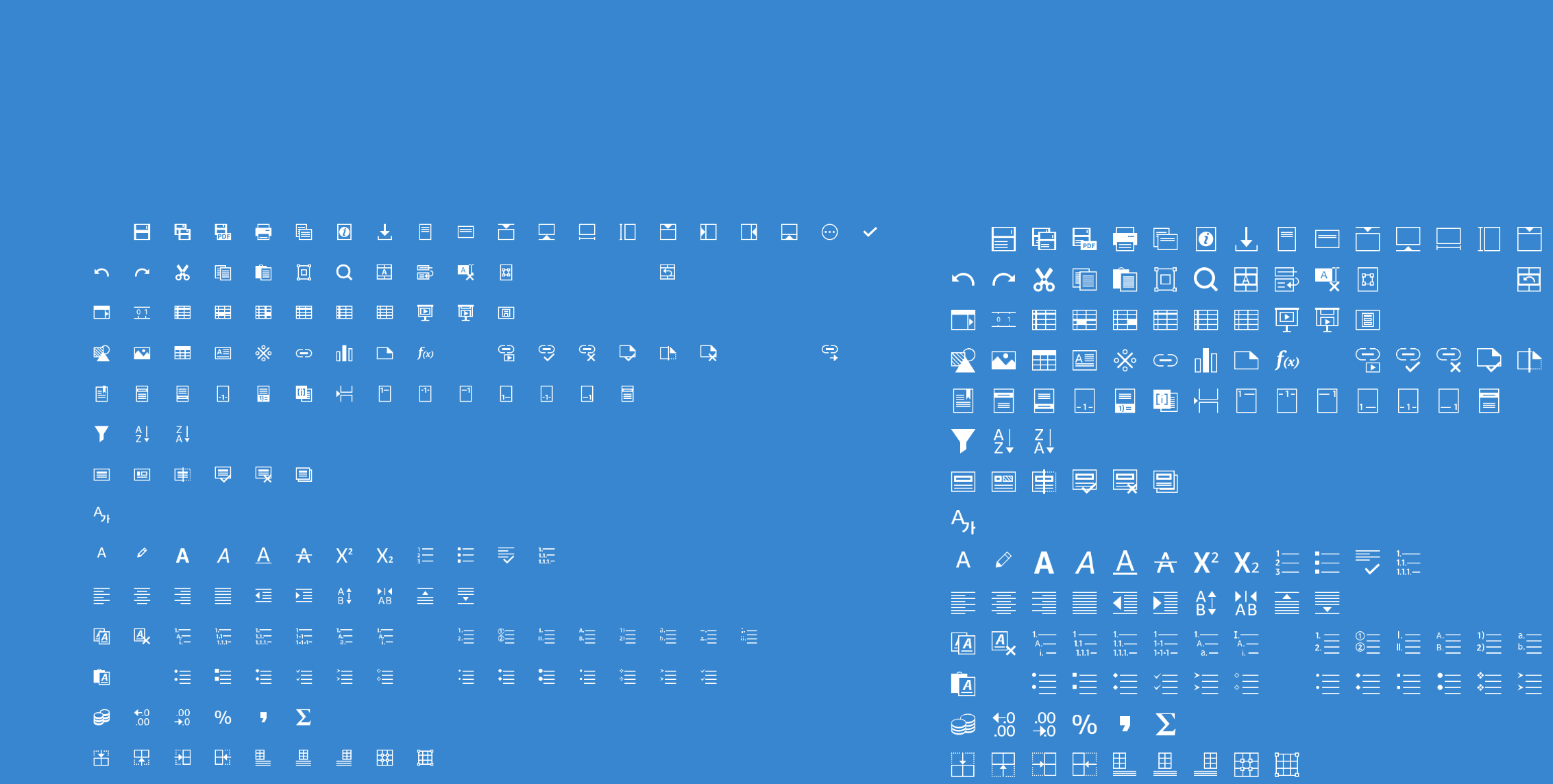
Task: Click the small image picture icon
Action: tap(142, 354)
